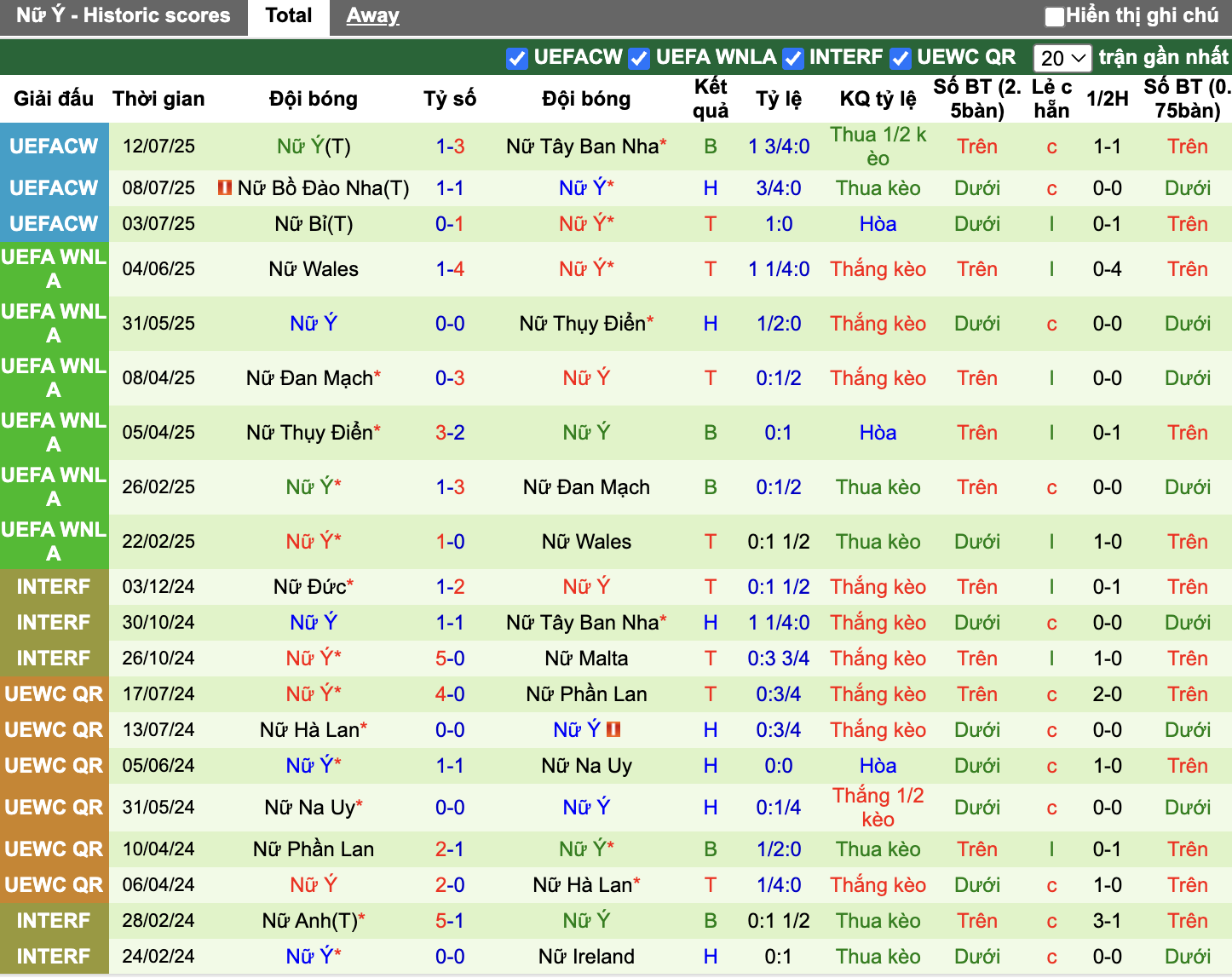Click the Thua 1/2 kèo result on 12/07/25
Viewport: 1232px width, 978px height.
tap(878, 147)
